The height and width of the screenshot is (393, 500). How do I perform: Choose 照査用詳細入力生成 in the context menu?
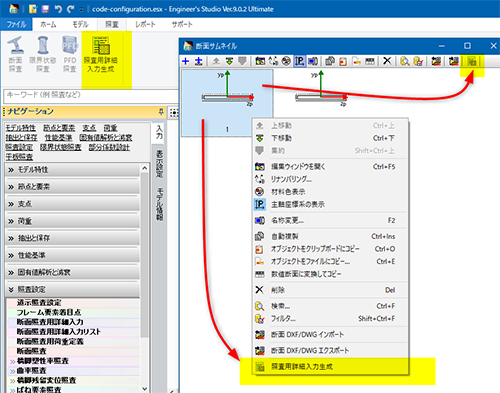click(330, 367)
